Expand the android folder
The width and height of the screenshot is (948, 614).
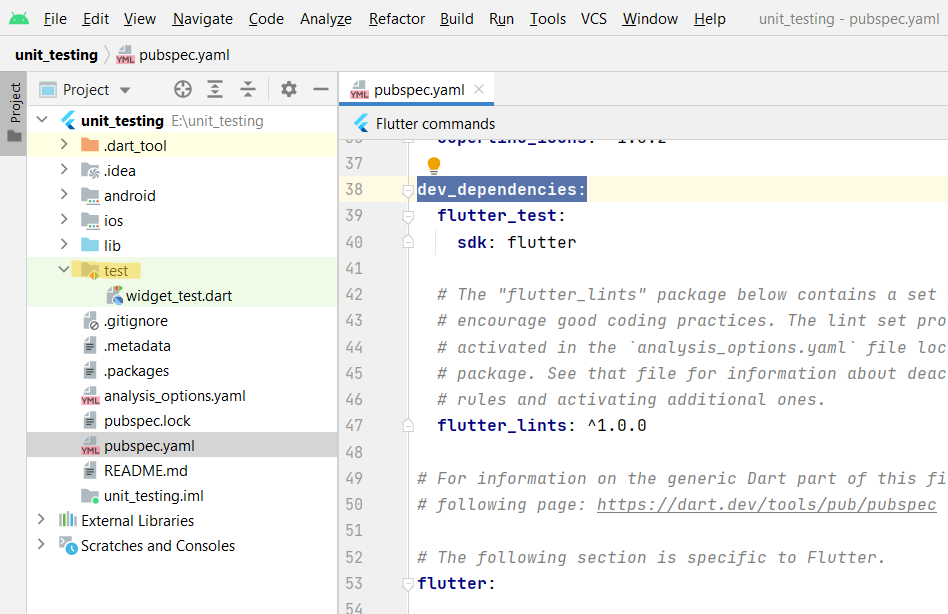click(63, 195)
